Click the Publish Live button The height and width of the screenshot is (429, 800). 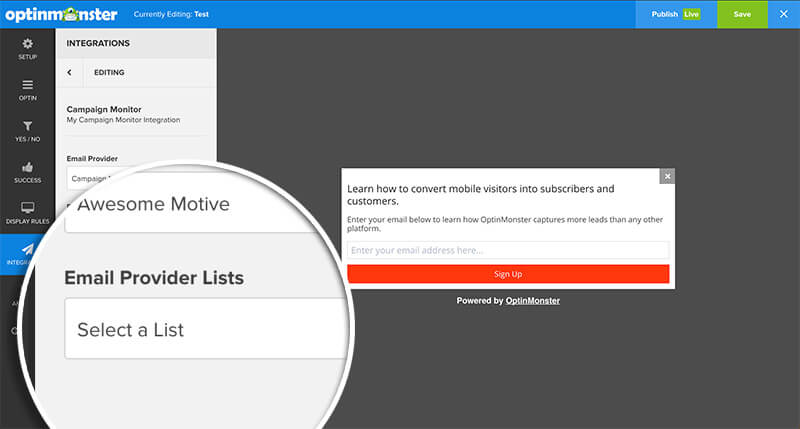coord(676,14)
